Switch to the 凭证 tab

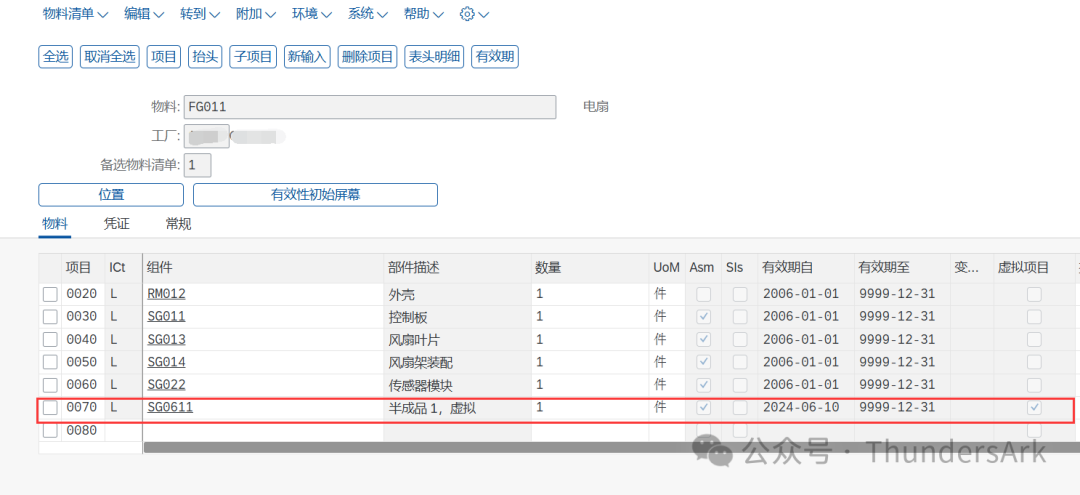tap(117, 224)
